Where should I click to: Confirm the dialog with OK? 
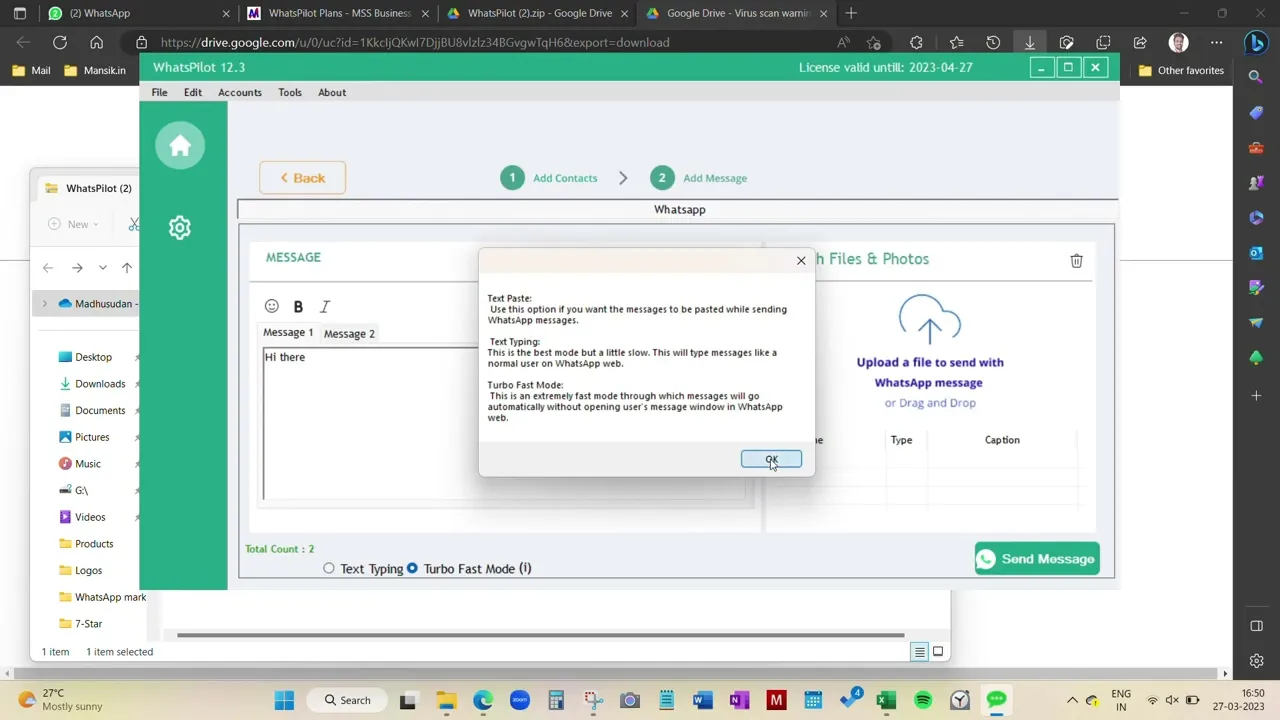(771, 459)
